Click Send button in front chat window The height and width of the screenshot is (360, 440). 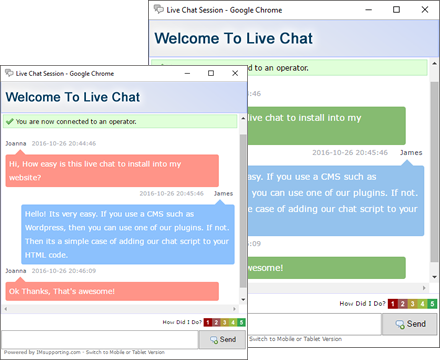(x=222, y=340)
